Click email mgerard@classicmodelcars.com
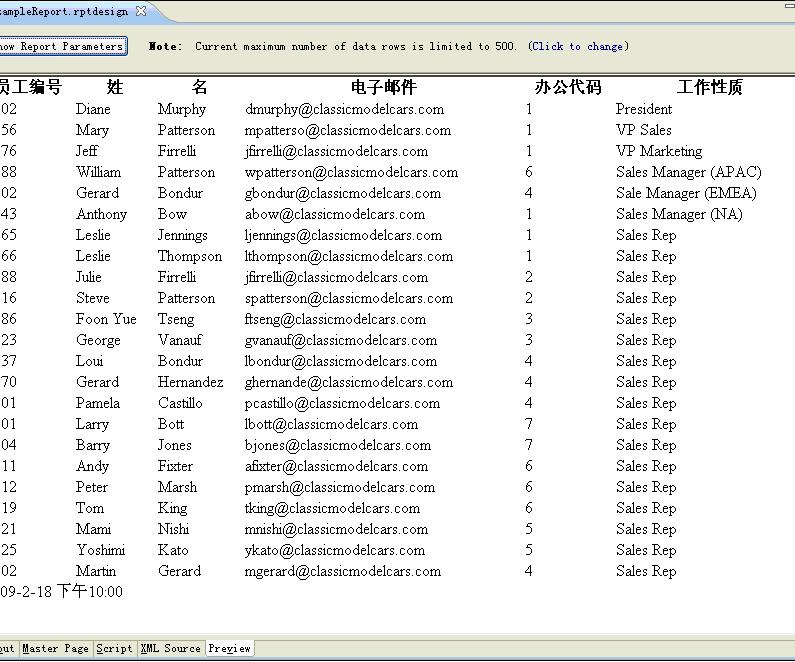The height and width of the screenshot is (662, 795). tap(343, 571)
